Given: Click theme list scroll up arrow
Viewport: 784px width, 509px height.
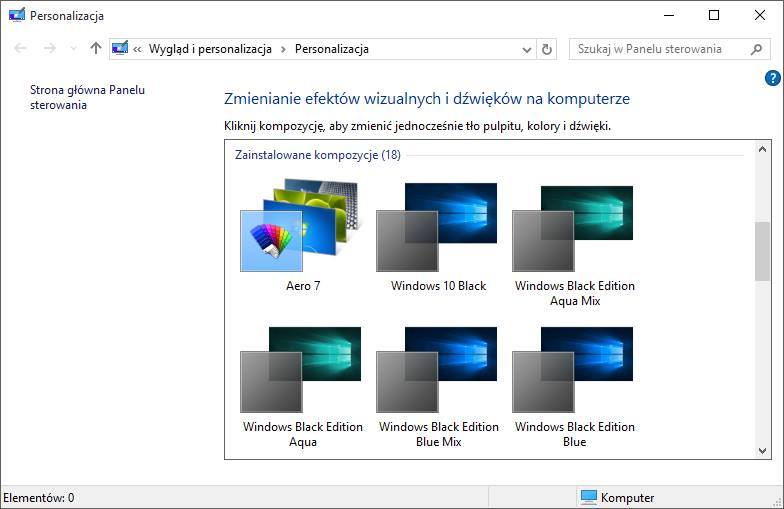Looking at the screenshot, I should pyautogui.click(x=762, y=149).
